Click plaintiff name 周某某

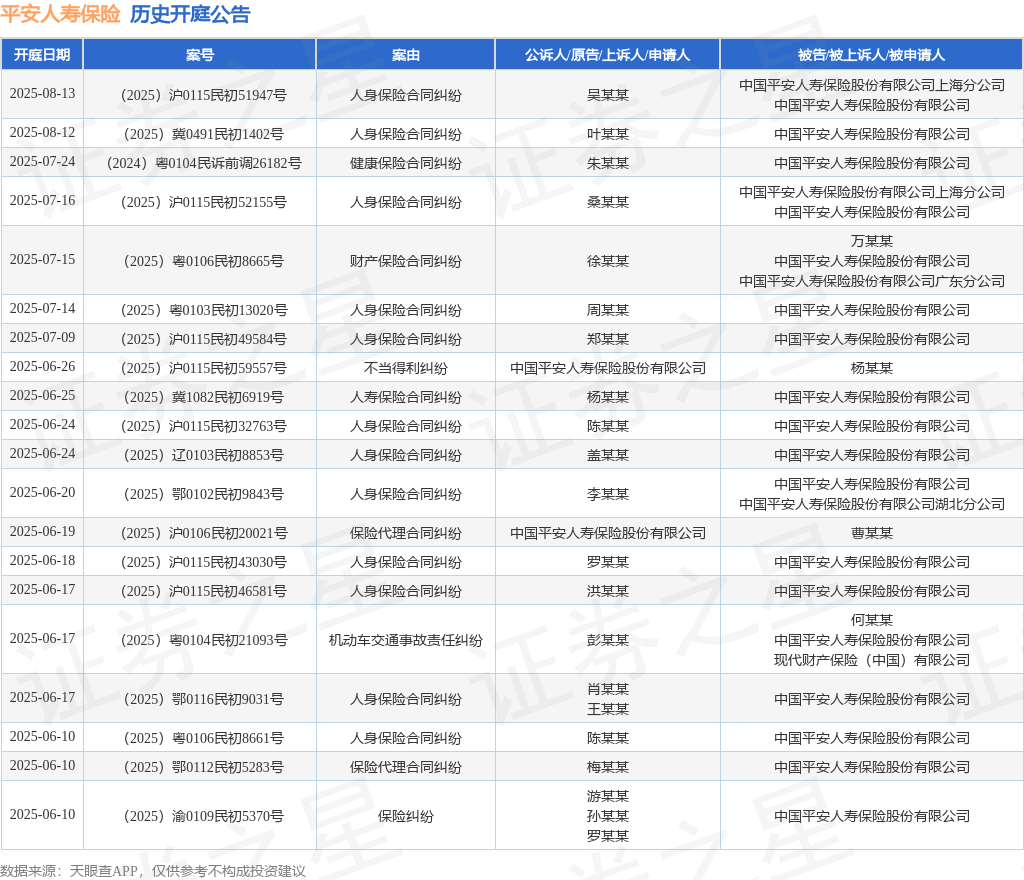(x=607, y=310)
